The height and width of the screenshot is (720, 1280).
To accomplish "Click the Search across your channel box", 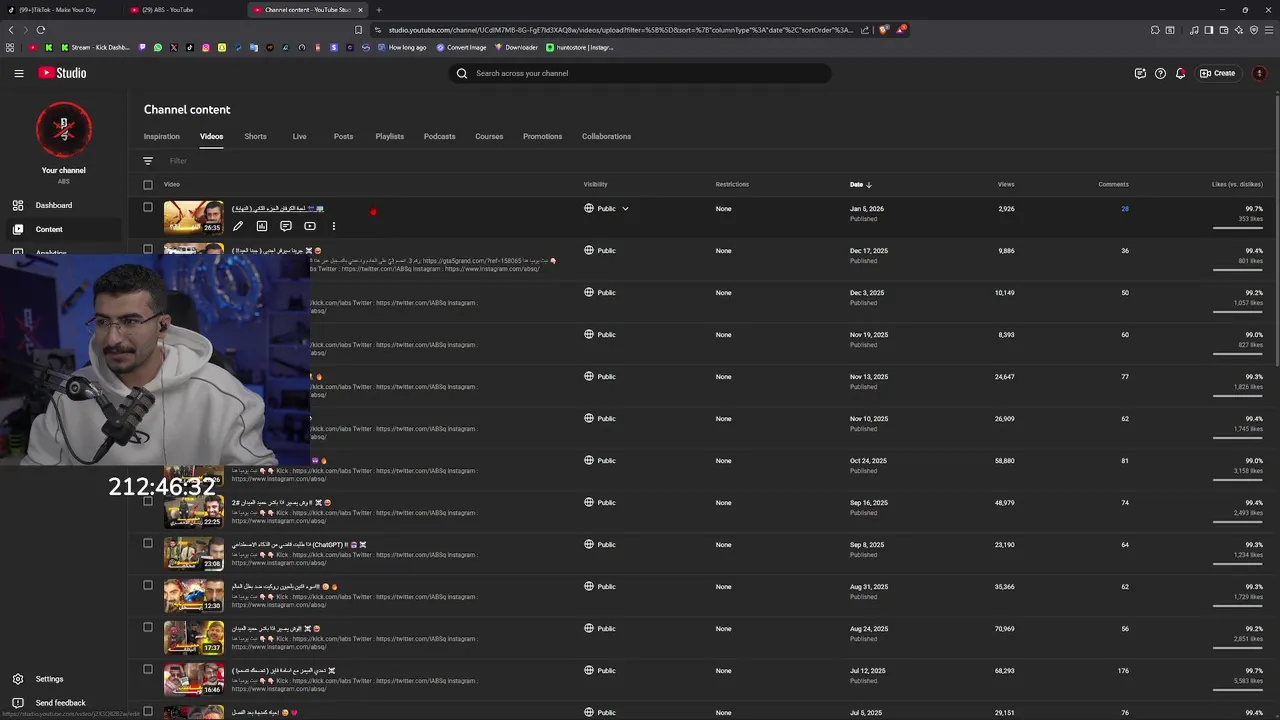I will coord(640,73).
